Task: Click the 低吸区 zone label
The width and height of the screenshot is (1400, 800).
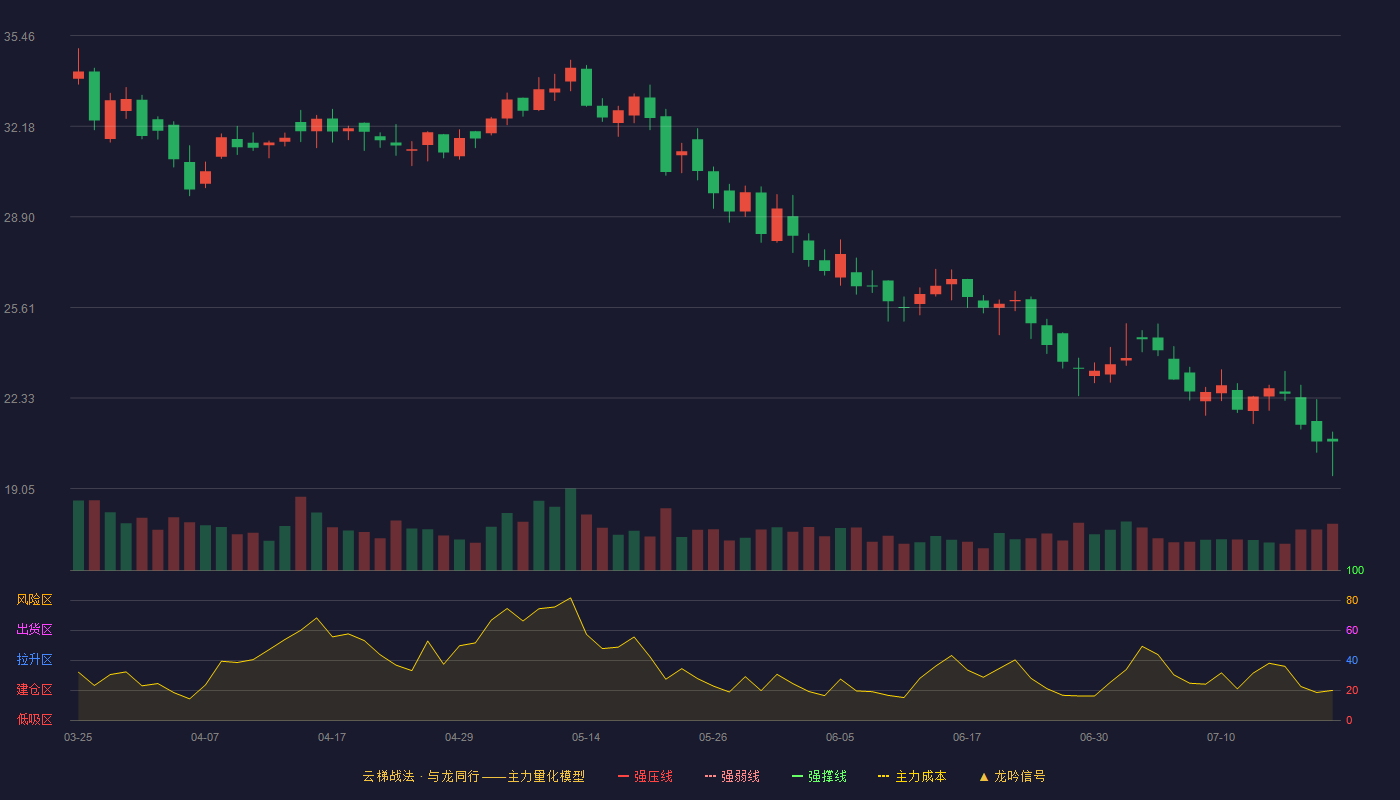Action: point(34,720)
